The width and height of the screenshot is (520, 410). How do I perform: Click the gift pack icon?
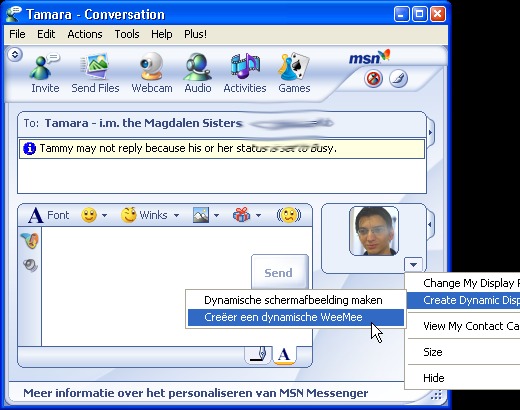click(x=241, y=215)
